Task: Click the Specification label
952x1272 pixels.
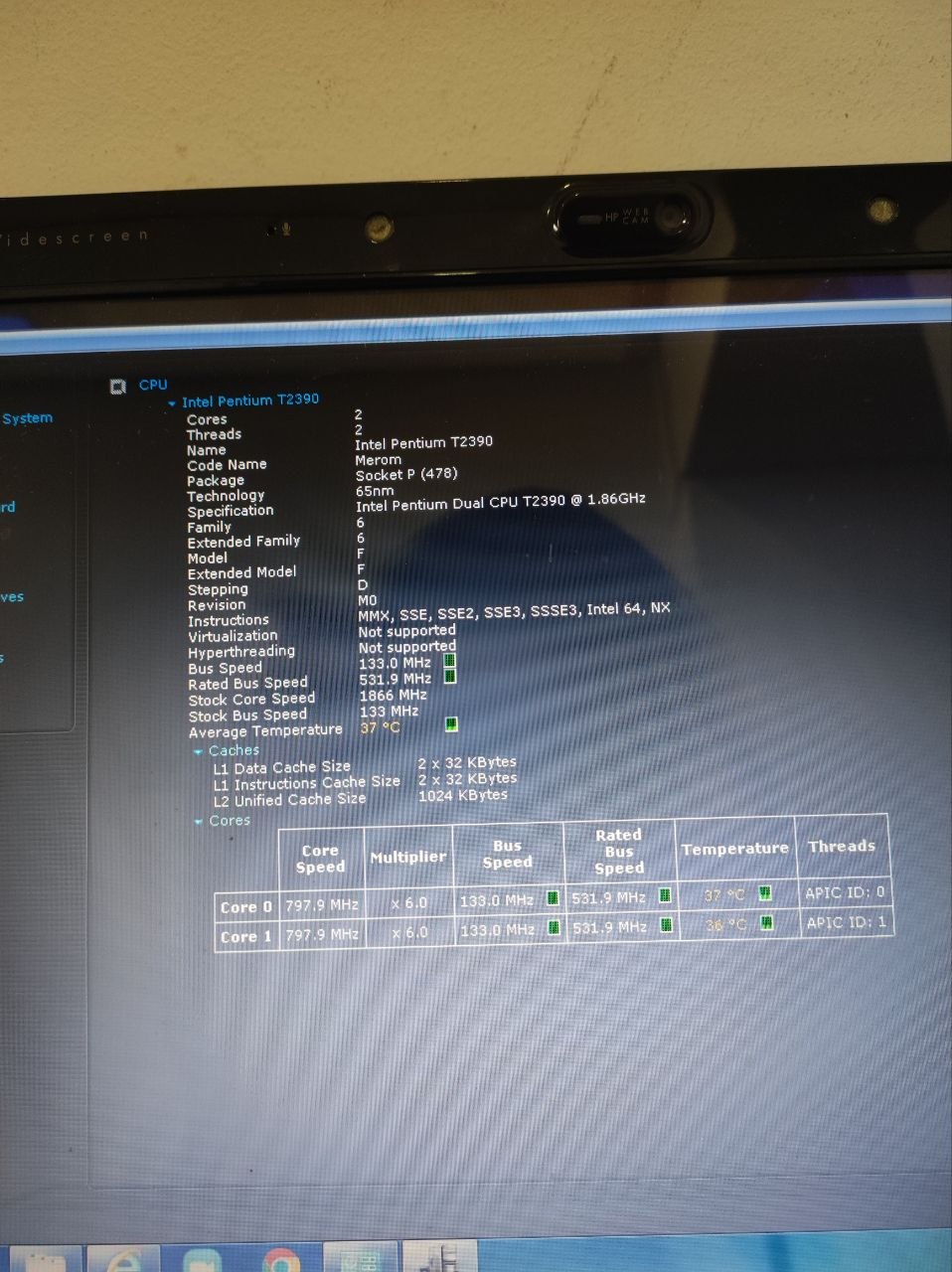Action: [x=231, y=511]
